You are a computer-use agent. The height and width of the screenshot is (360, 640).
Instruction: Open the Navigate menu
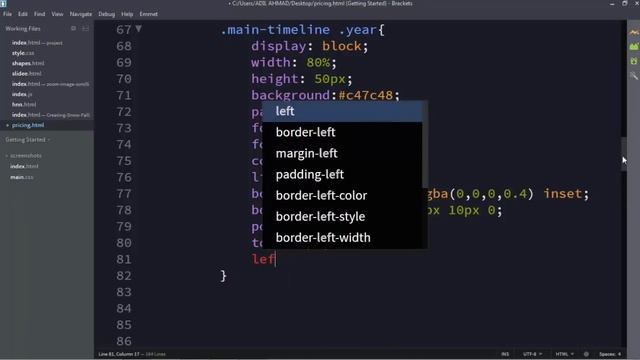(81, 14)
